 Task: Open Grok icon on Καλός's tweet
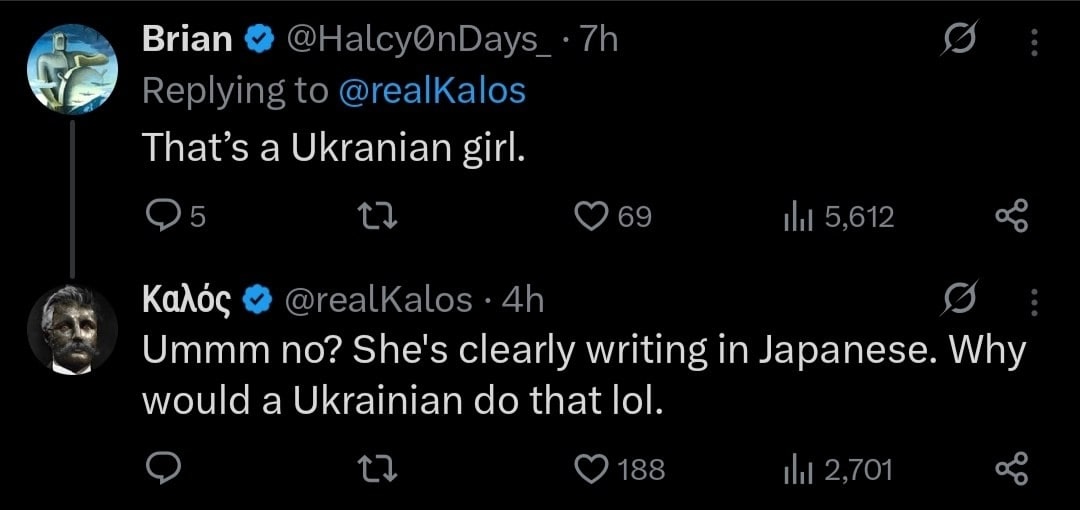pos(961,299)
